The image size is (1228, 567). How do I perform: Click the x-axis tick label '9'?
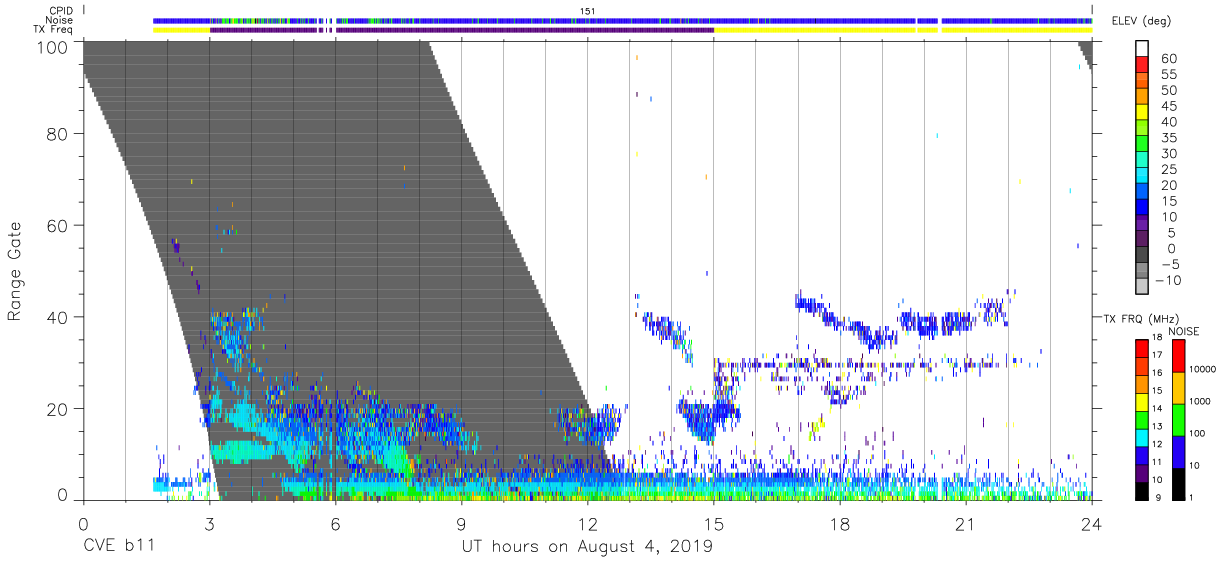tap(461, 523)
